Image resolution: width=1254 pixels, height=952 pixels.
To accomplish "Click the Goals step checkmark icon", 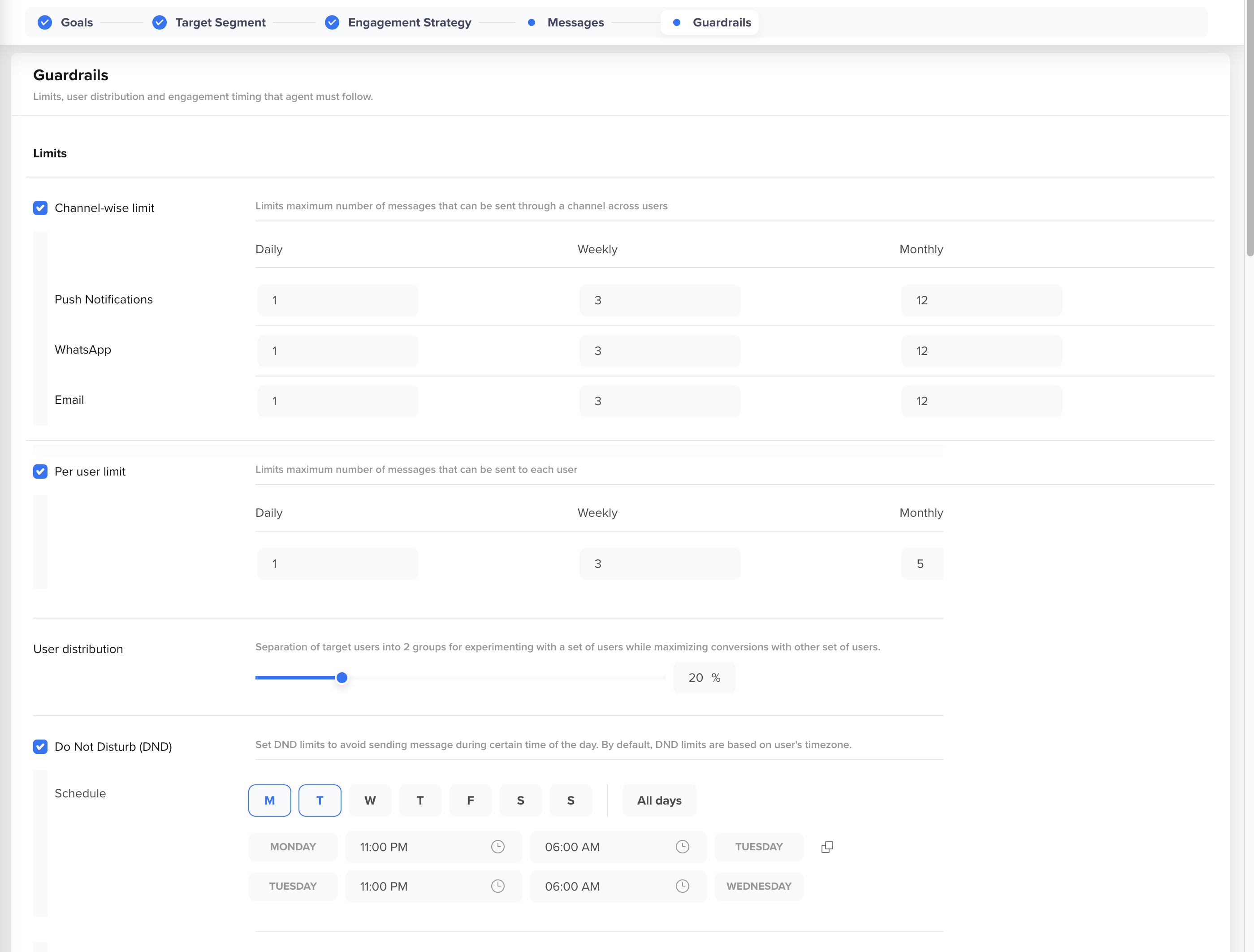I will tap(45, 23).
